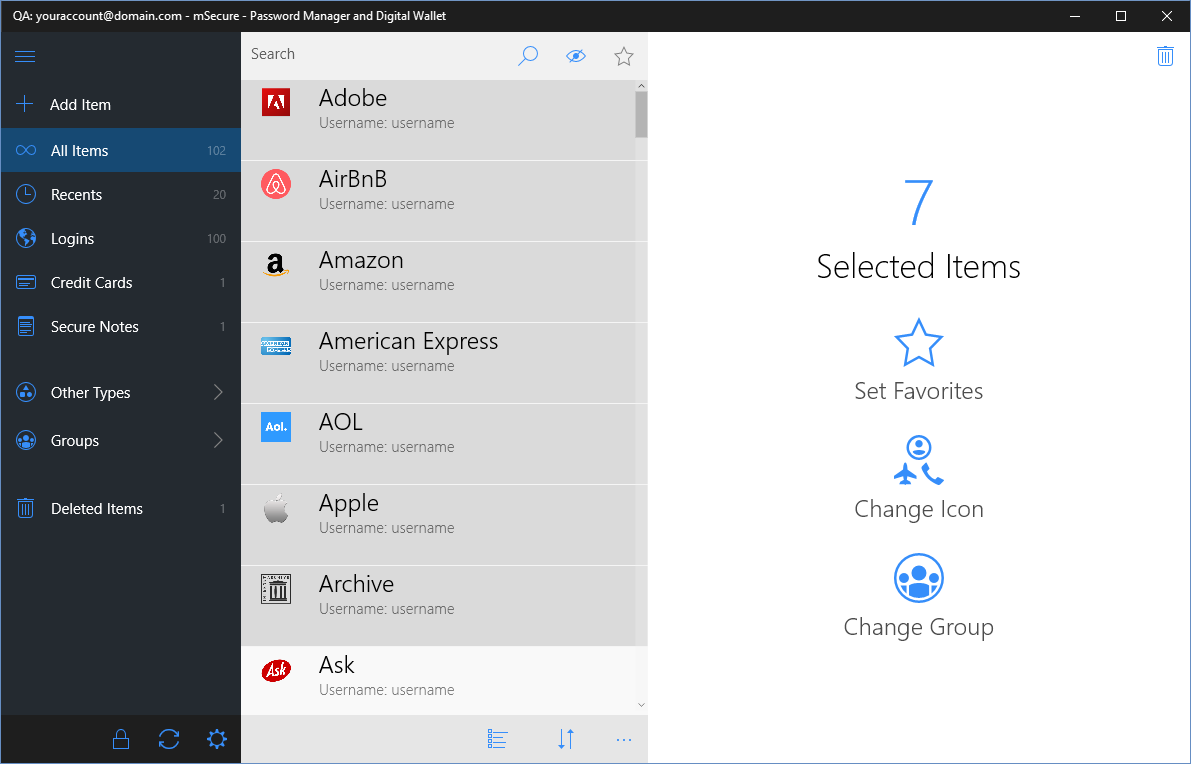Click the multi-select list icon in the bottom toolbar

click(x=498, y=739)
